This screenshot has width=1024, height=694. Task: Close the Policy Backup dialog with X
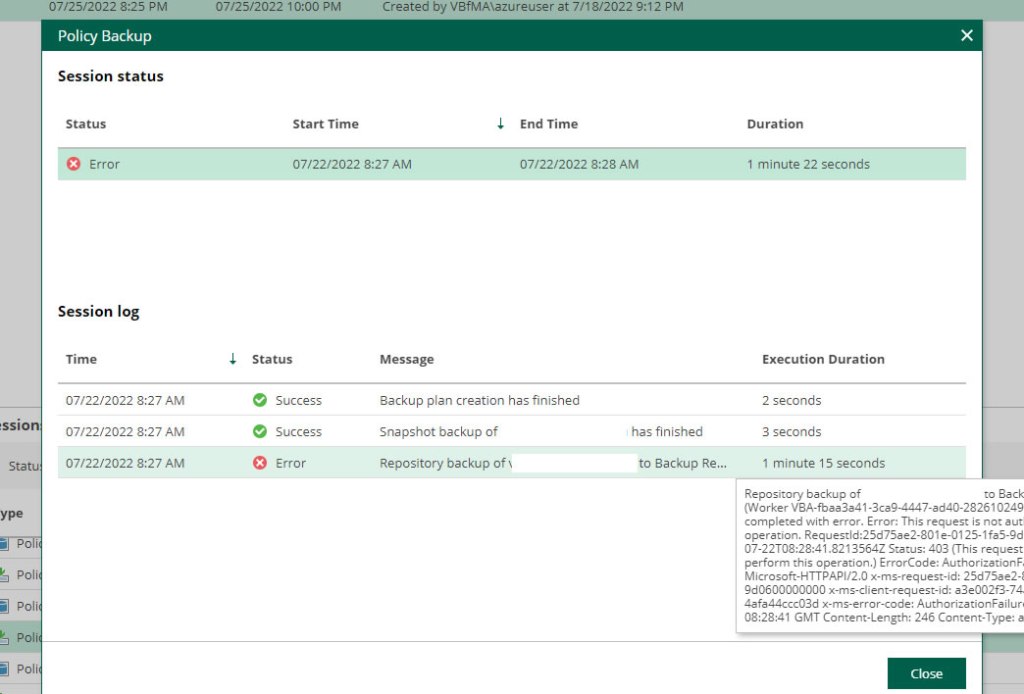(x=966, y=36)
